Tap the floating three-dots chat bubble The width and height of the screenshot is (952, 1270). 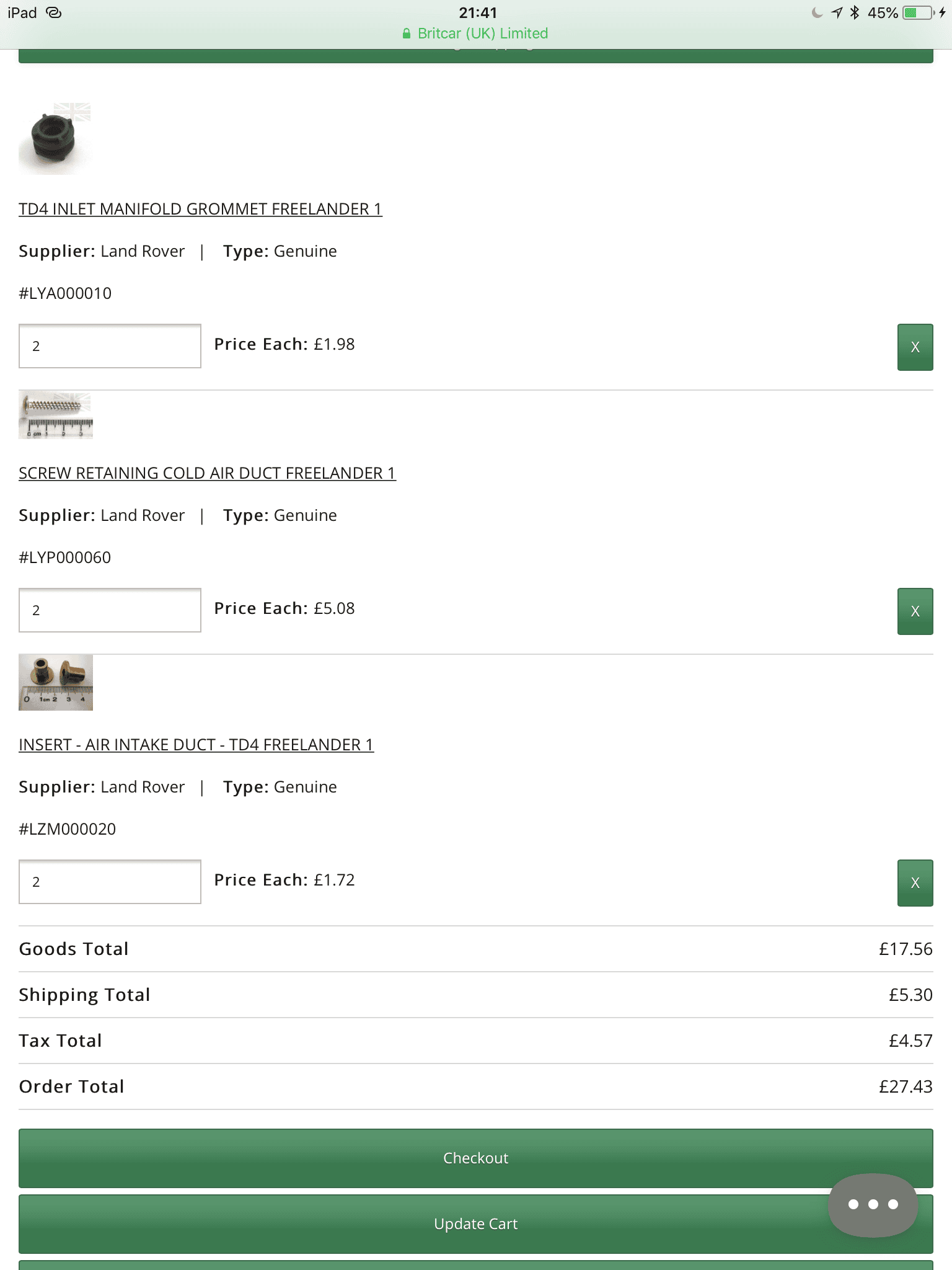(873, 1204)
